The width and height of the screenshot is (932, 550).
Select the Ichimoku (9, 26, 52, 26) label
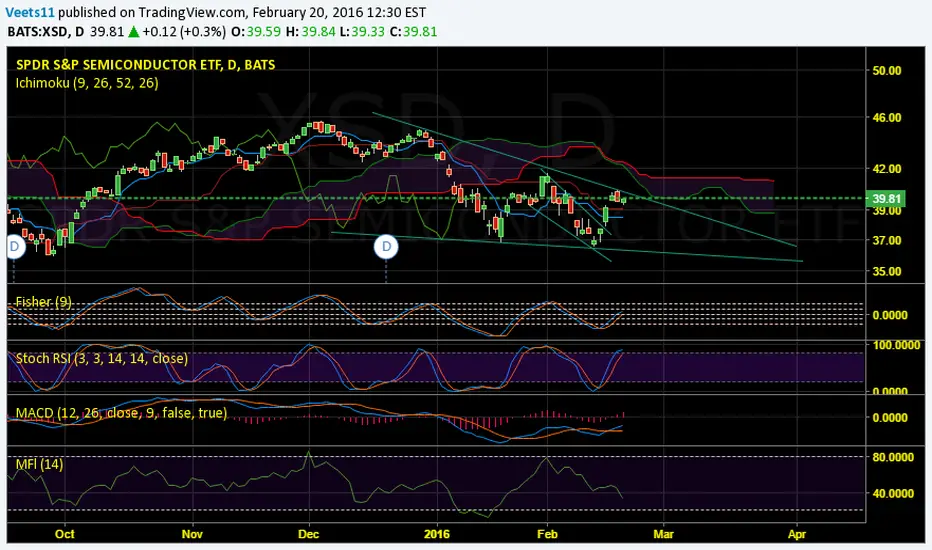tap(87, 83)
